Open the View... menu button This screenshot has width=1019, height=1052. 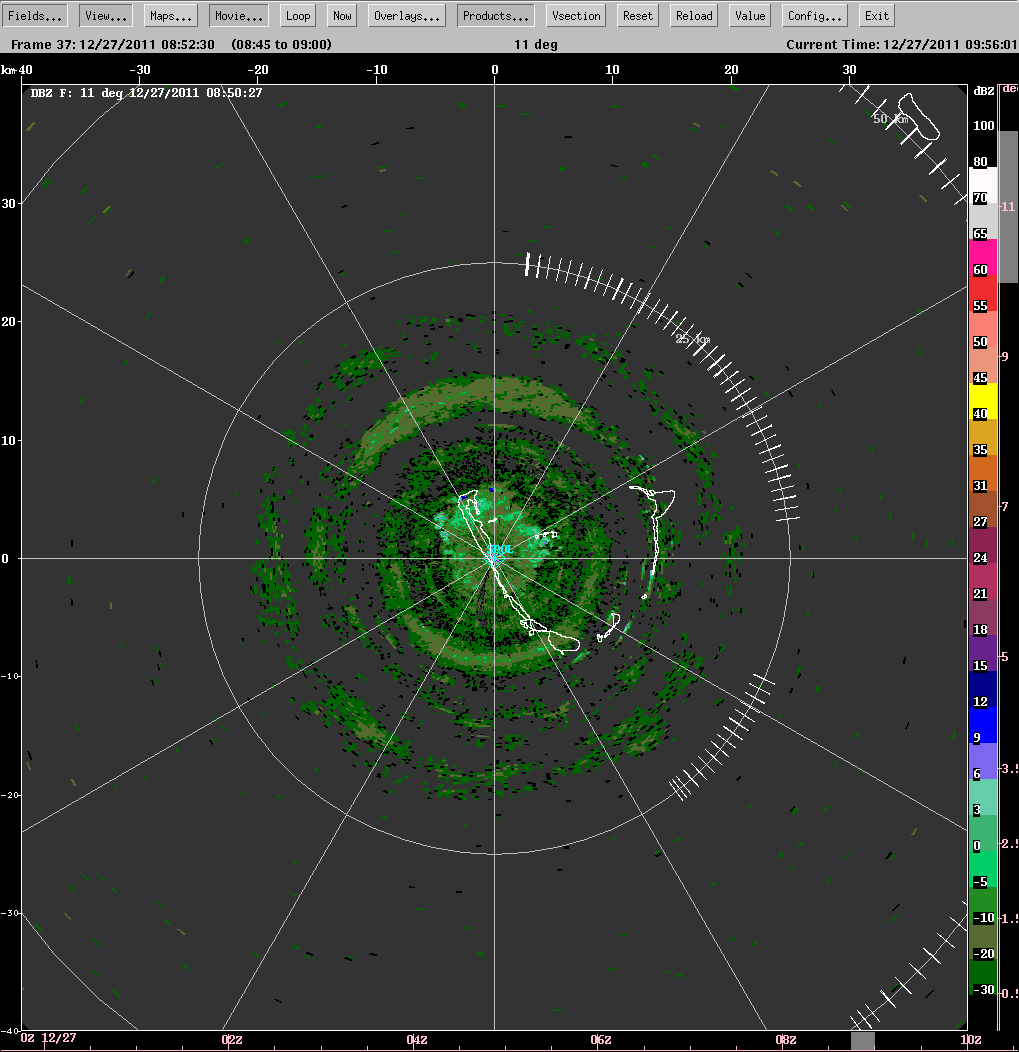(x=105, y=15)
